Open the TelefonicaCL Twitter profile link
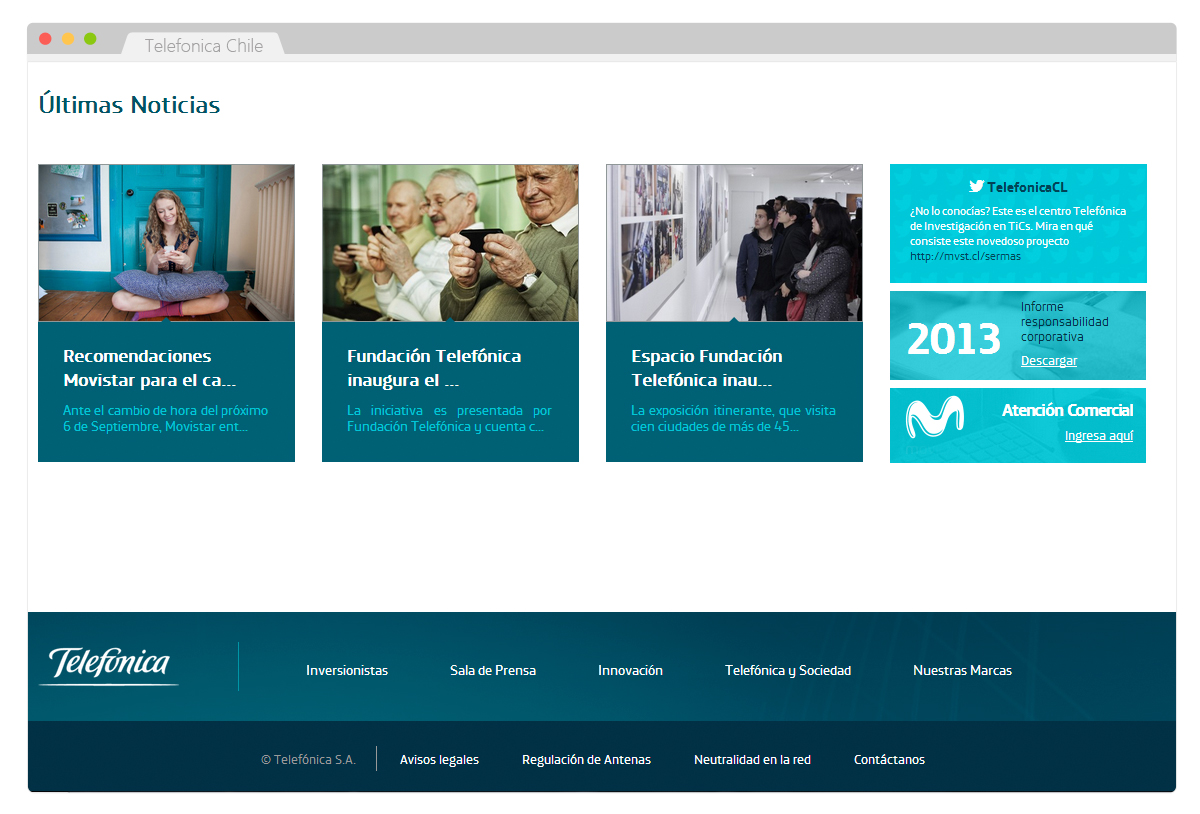 pos(1027,187)
